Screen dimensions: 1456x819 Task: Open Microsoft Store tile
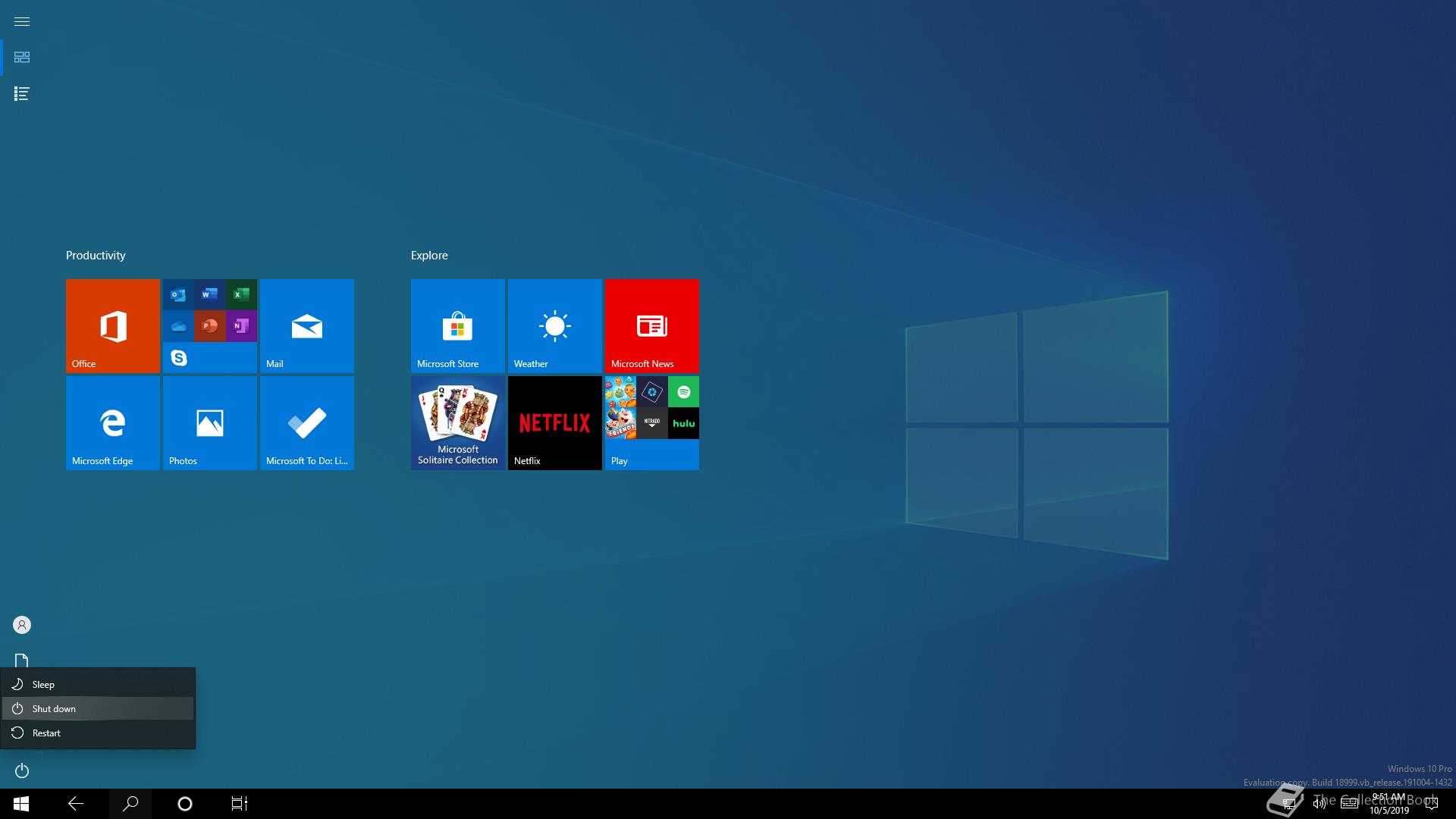point(457,325)
